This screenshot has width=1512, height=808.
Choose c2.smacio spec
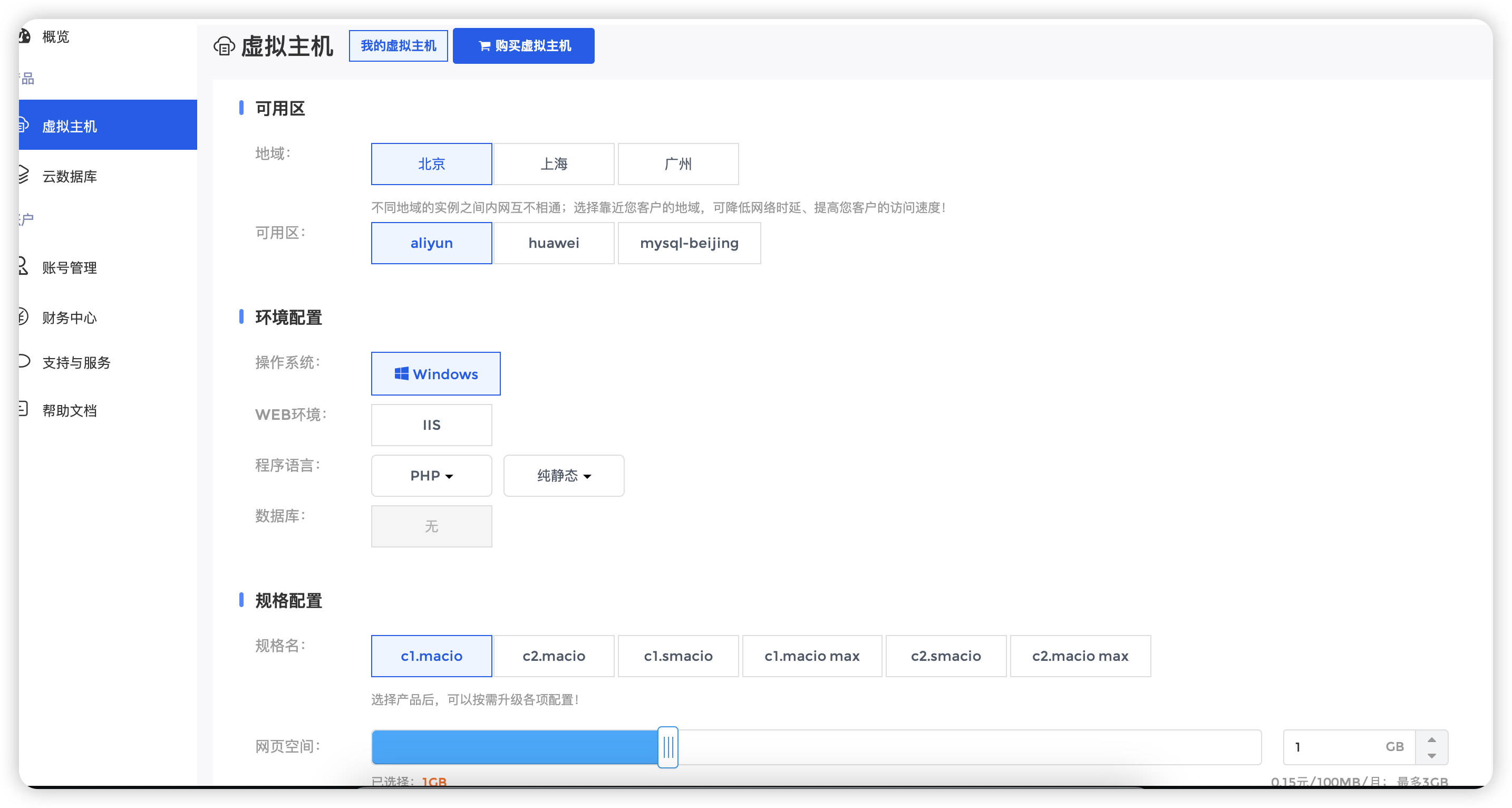(946, 656)
